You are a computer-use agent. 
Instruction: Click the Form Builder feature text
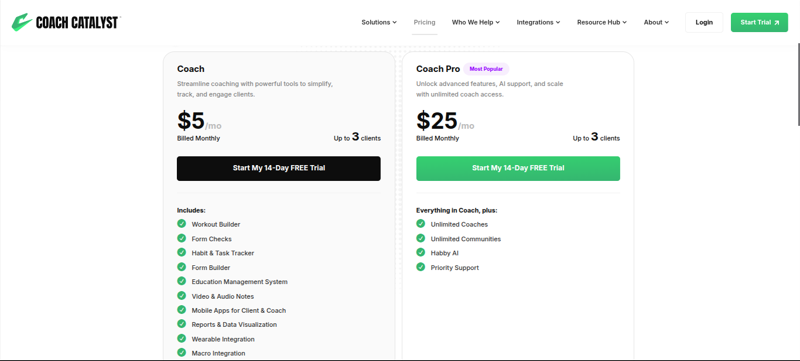[211, 267]
